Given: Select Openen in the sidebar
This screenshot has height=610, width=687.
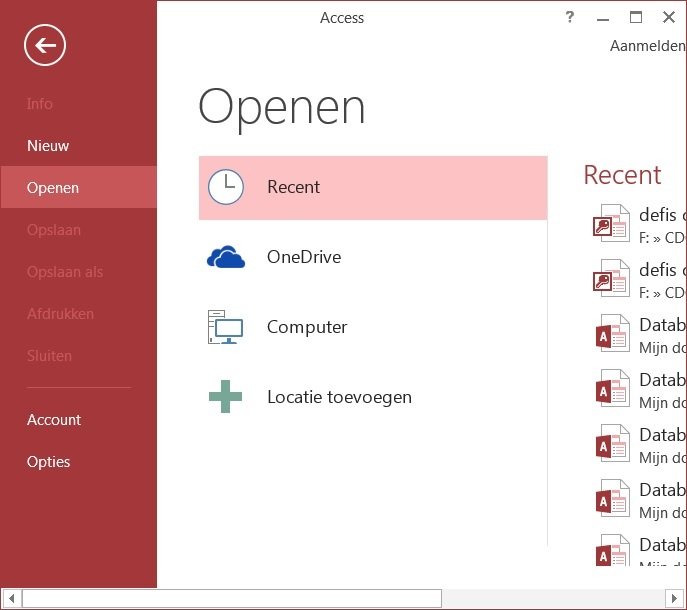Looking at the screenshot, I should [78, 188].
